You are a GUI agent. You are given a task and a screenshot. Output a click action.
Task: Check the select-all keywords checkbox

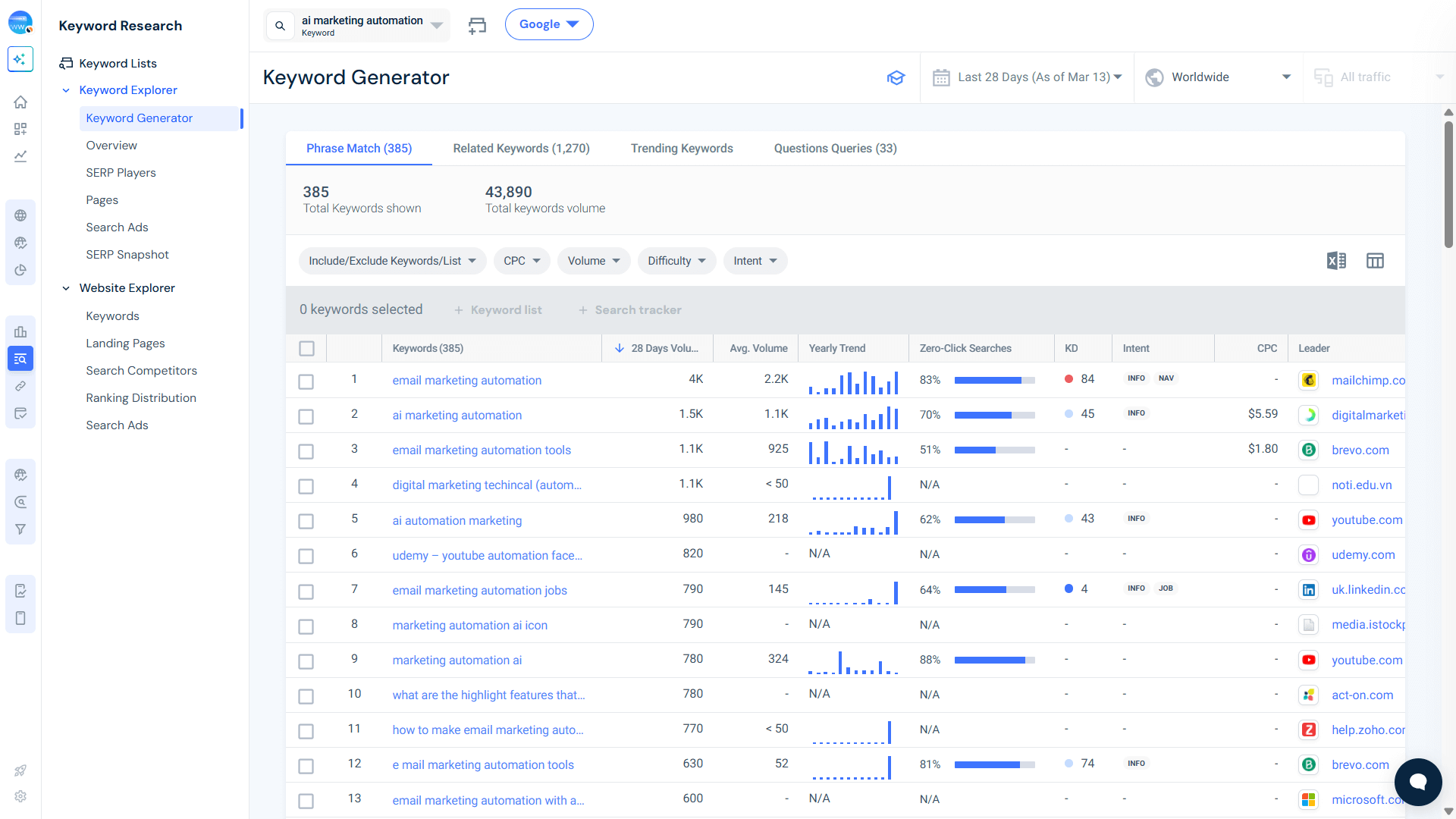[306, 348]
